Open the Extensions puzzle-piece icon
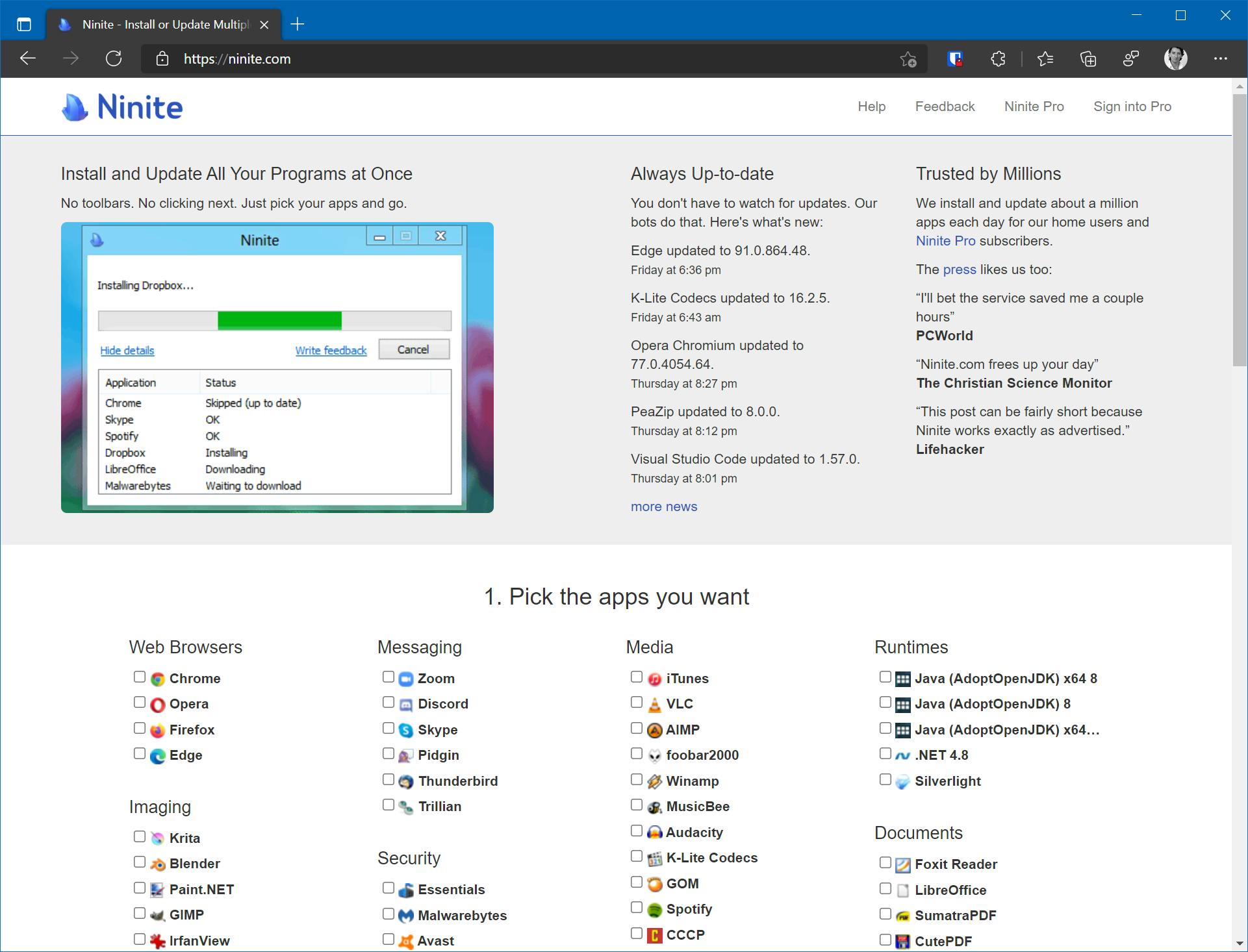The height and width of the screenshot is (952, 1248). pyautogui.click(x=998, y=59)
